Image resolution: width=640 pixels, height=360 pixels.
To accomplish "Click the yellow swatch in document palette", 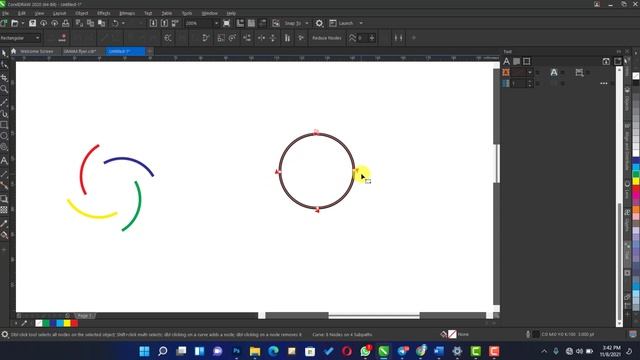I will click(67, 323).
